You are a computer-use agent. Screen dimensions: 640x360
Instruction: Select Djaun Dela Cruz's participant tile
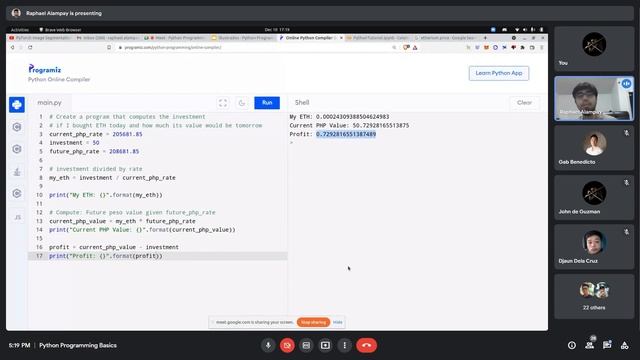click(x=594, y=247)
